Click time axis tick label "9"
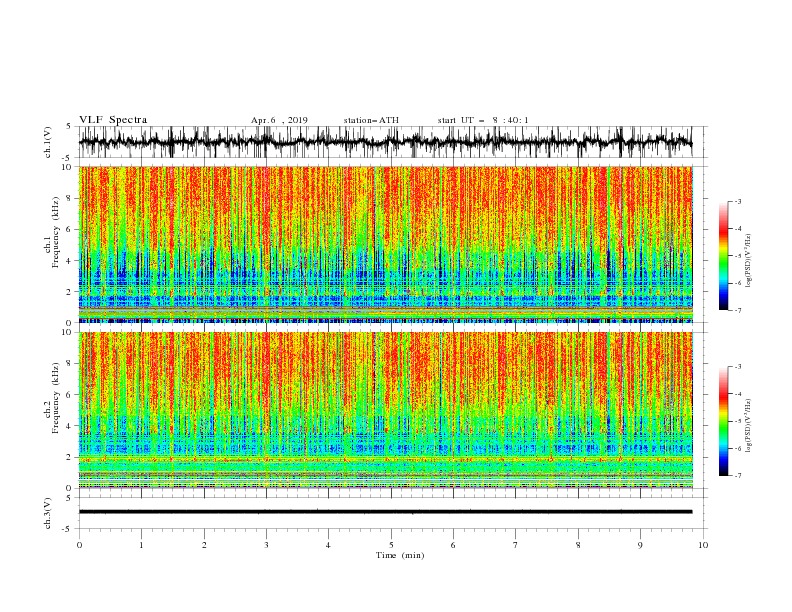The width and height of the screenshot is (792, 612). point(640,545)
